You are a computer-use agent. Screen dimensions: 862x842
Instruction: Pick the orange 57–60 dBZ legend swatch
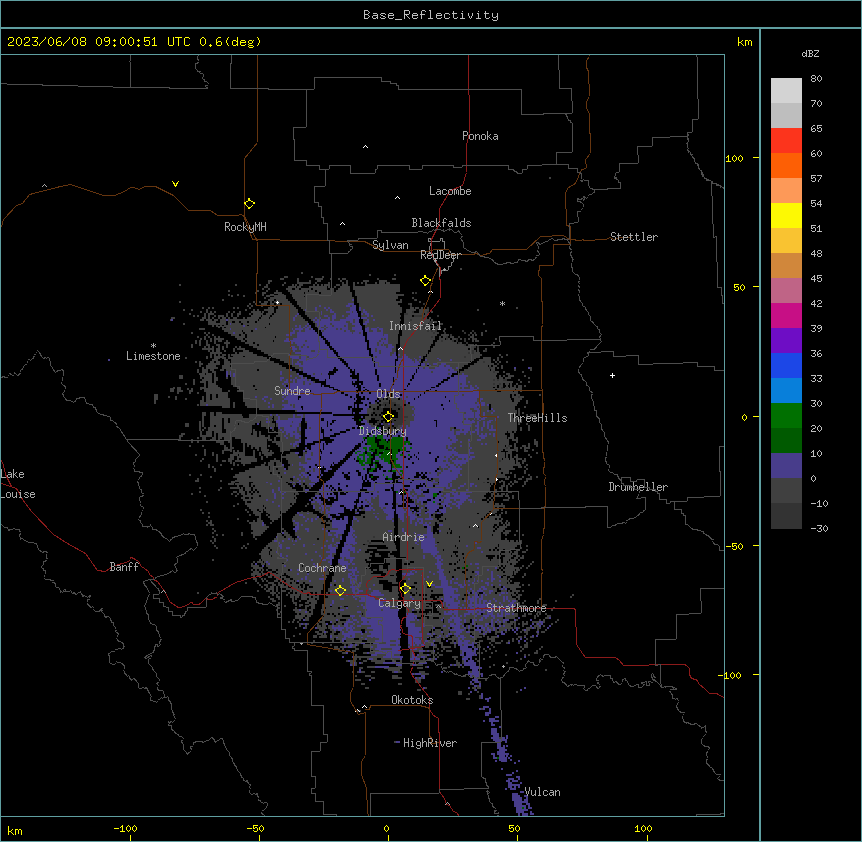click(x=786, y=165)
